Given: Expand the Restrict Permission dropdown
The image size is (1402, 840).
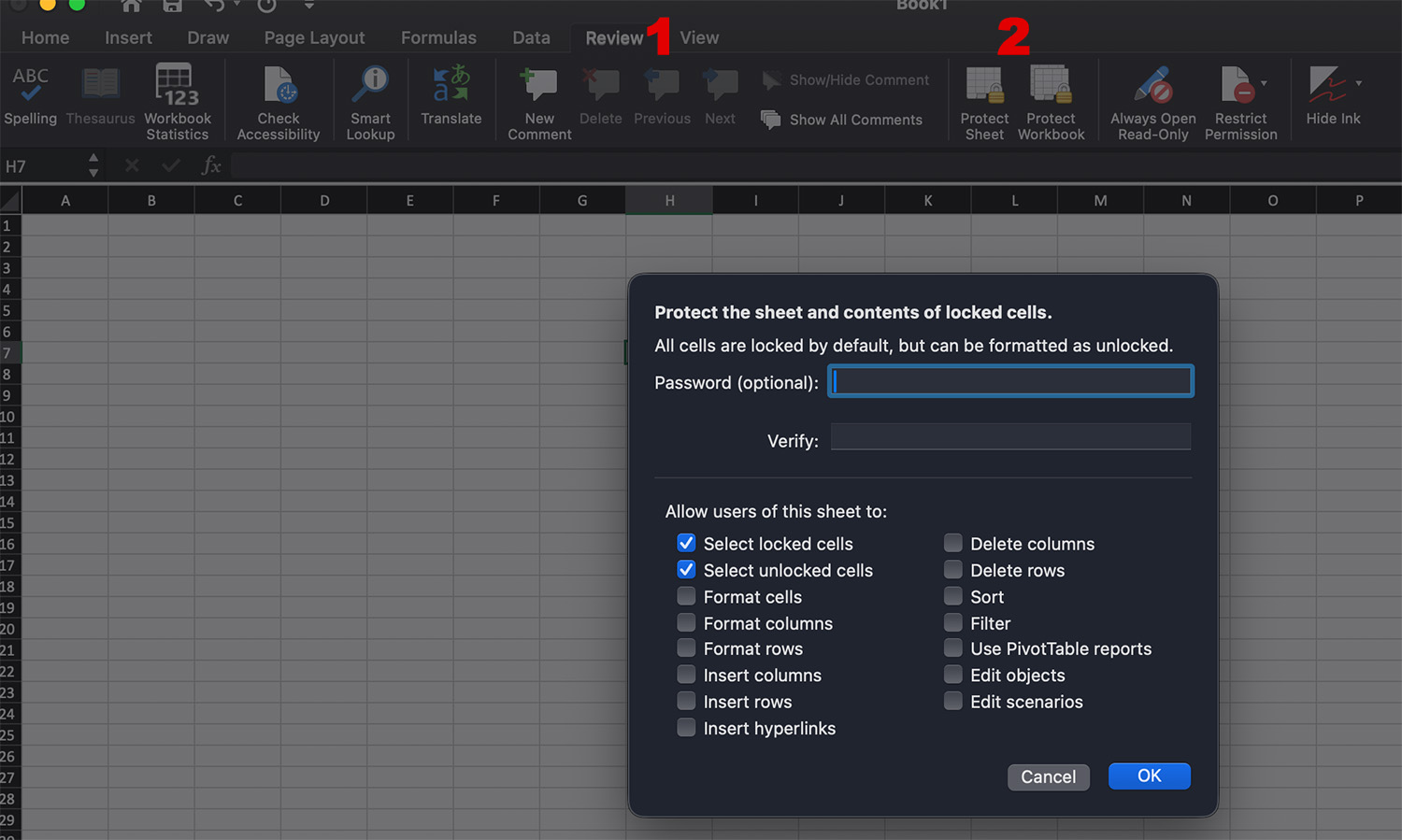Looking at the screenshot, I should pos(1264,84).
